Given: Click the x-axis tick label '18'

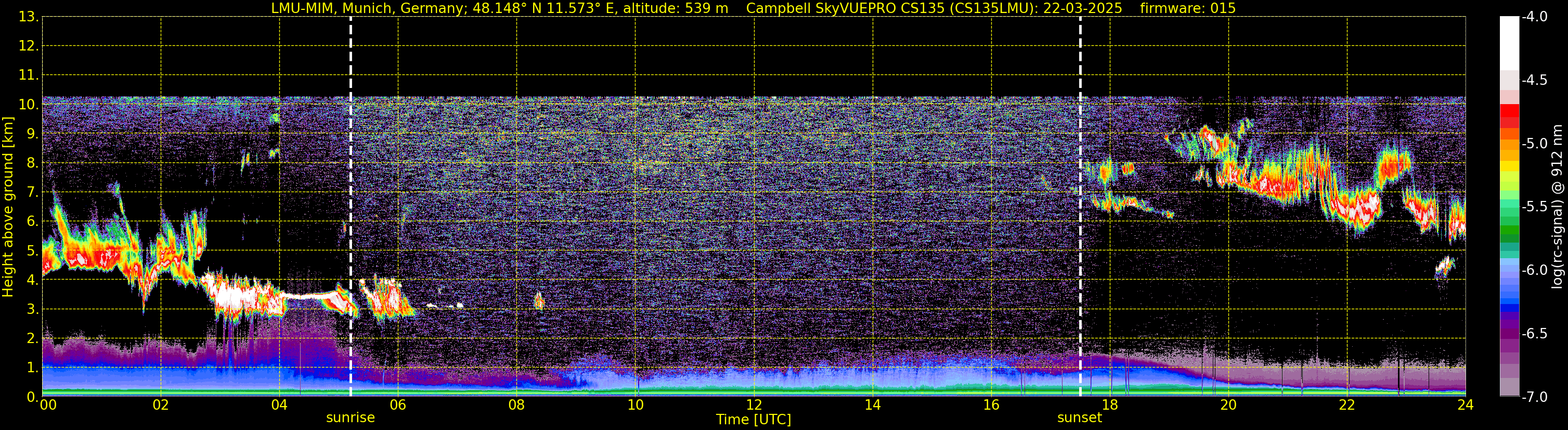Looking at the screenshot, I should [1110, 405].
